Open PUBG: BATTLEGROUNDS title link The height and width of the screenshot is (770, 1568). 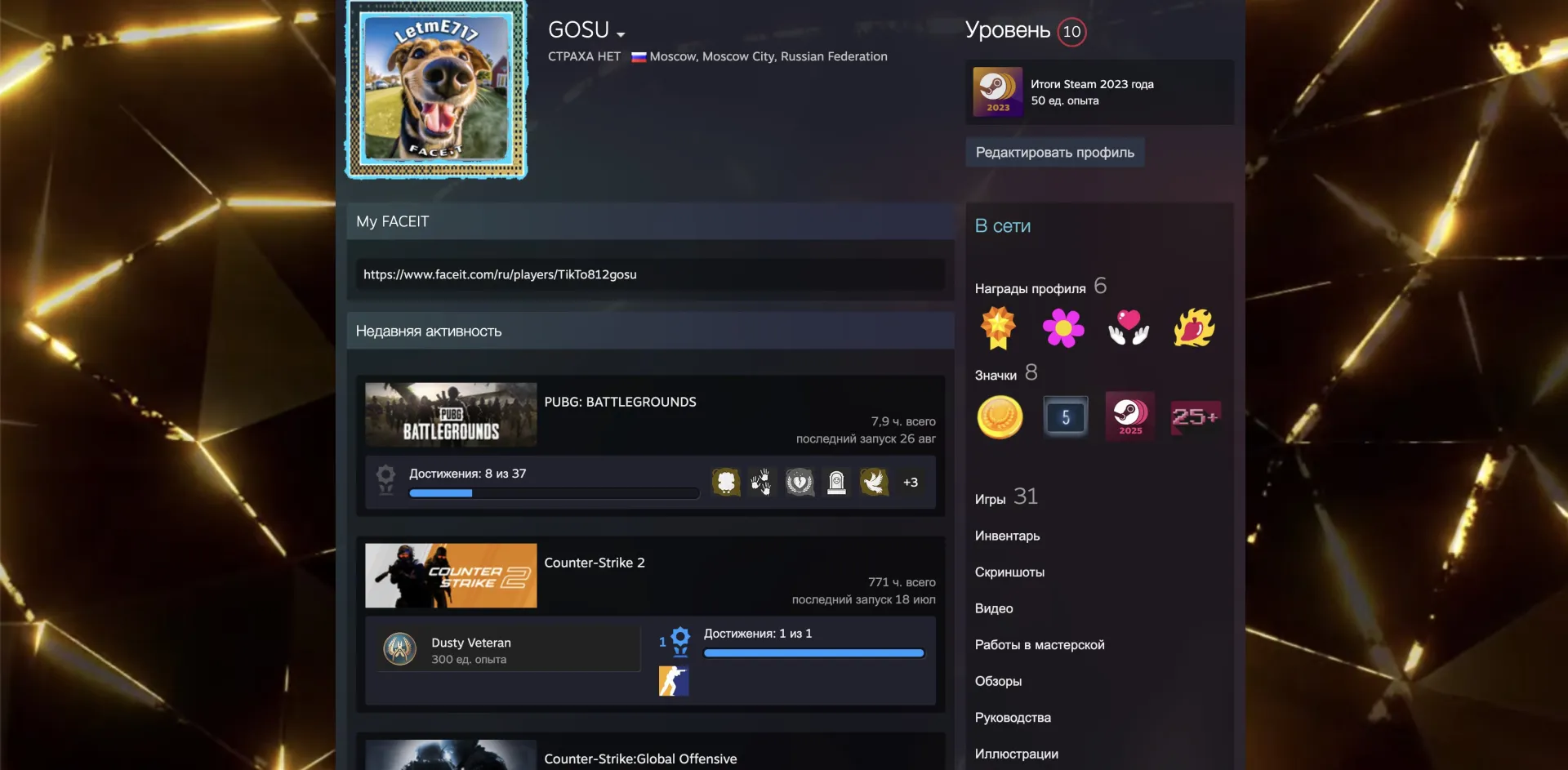(x=620, y=402)
